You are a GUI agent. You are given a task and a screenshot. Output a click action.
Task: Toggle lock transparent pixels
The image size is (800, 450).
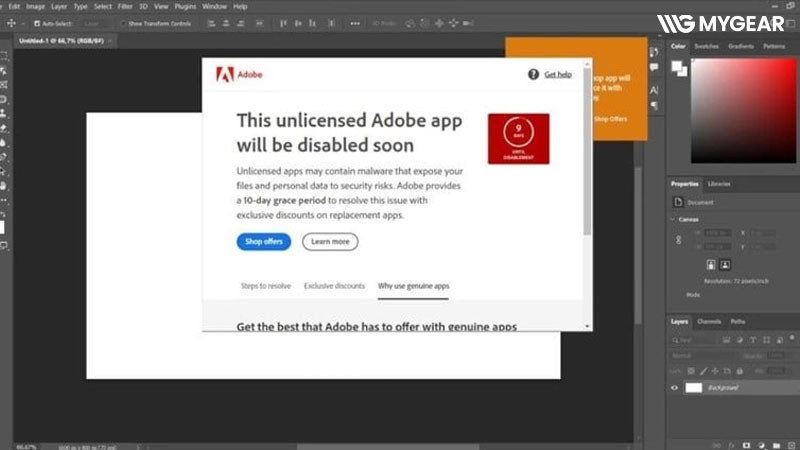coord(691,371)
